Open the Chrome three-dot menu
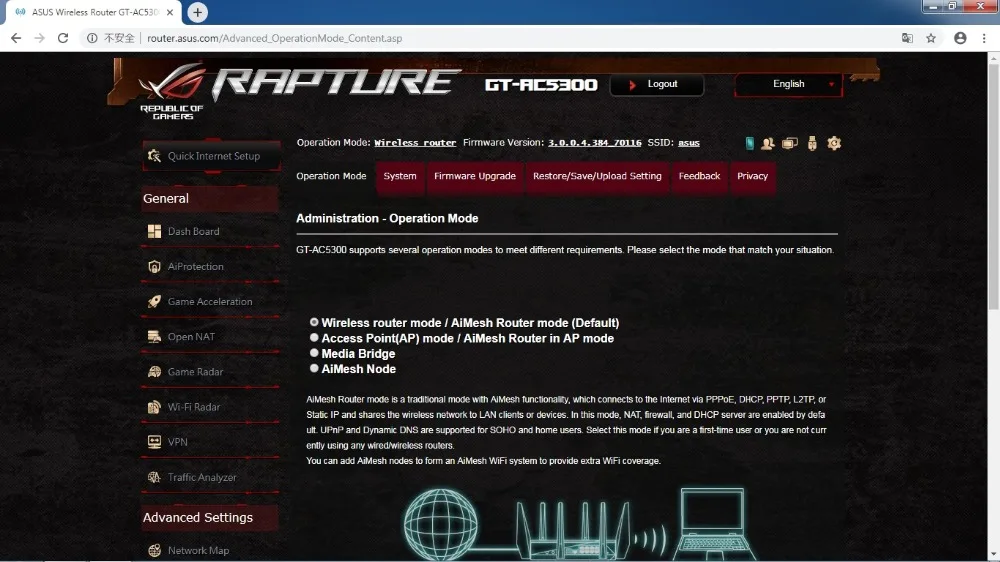The image size is (1000, 562). [x=984, y=38]
